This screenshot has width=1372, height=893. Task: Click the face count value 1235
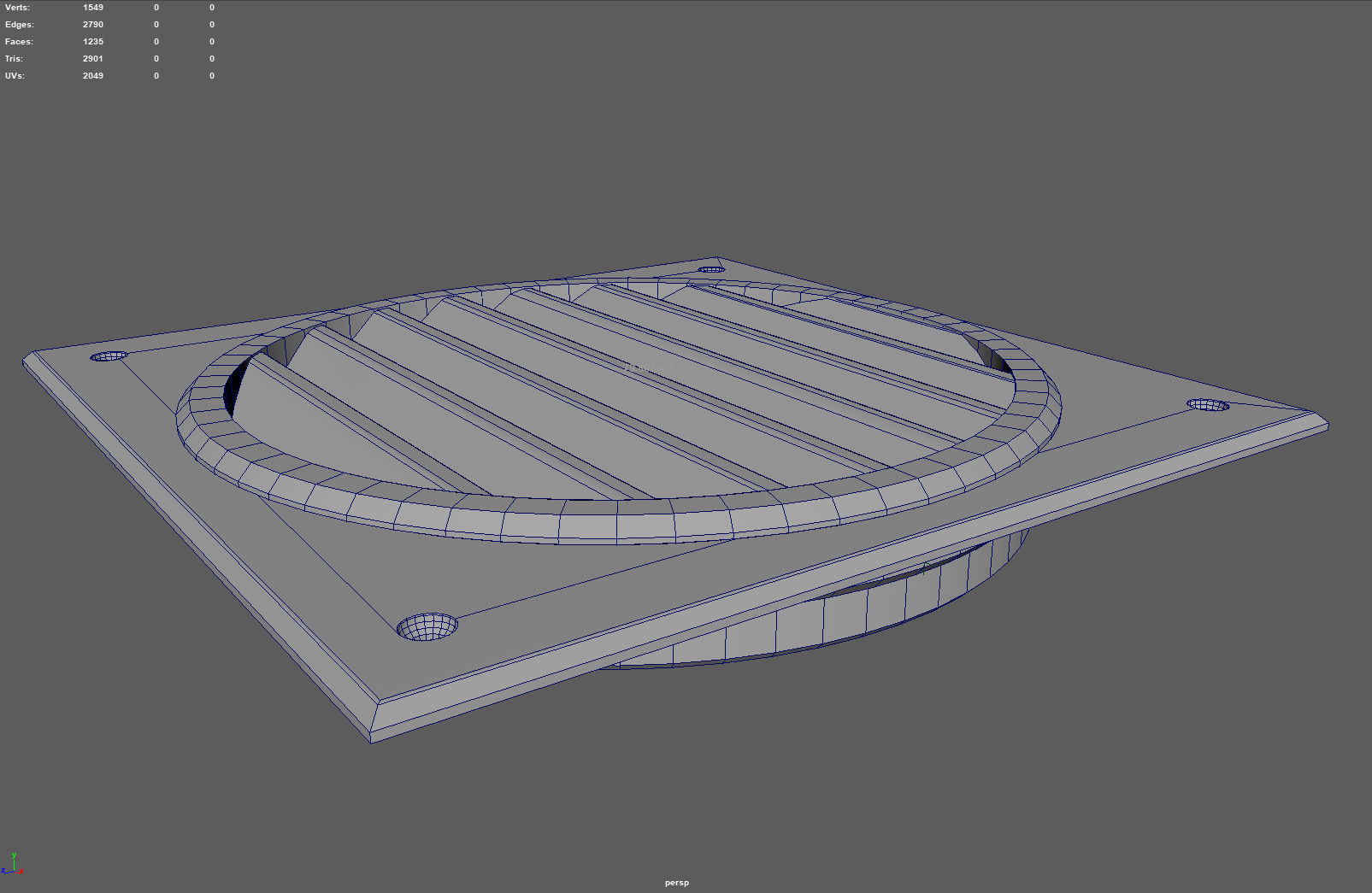pos(93,42)
